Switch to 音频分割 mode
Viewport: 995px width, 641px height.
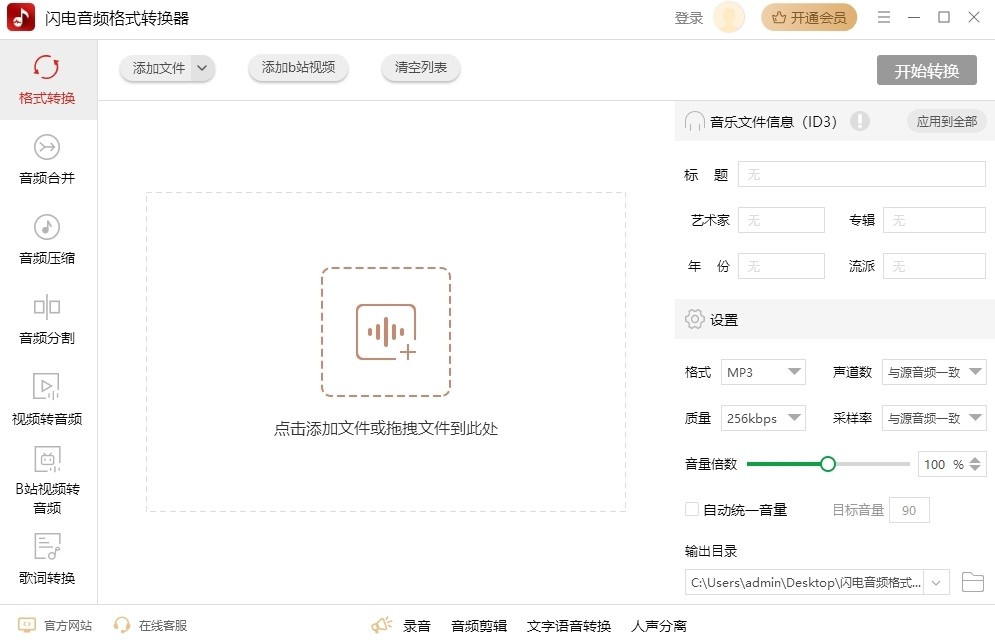click(46, 320)
